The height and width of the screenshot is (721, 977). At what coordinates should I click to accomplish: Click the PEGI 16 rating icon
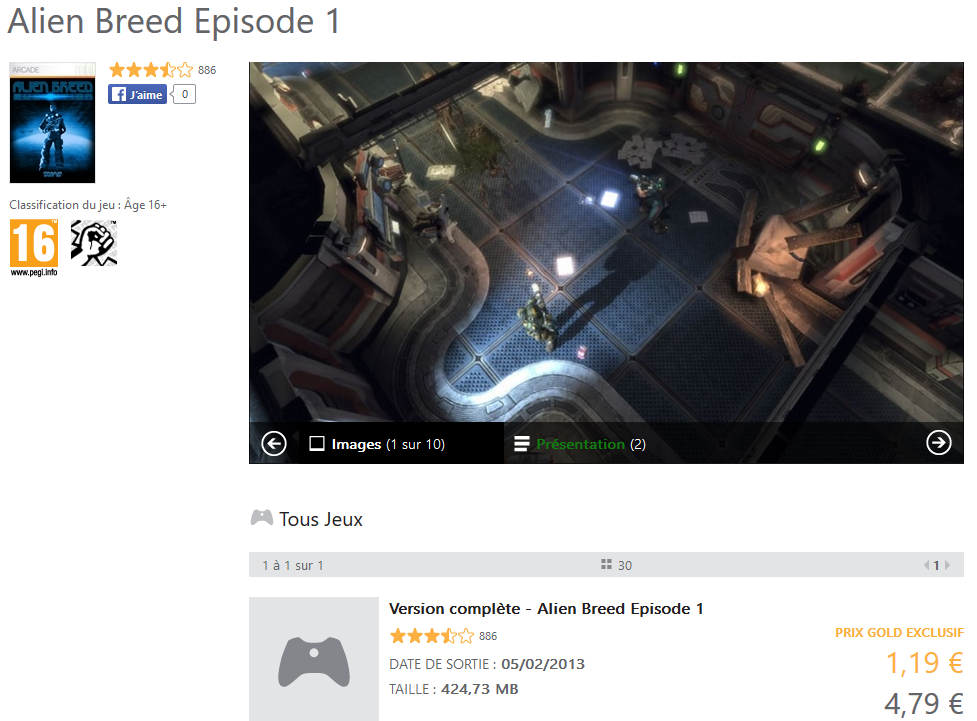pyautogui.click(x=34, y=247)
